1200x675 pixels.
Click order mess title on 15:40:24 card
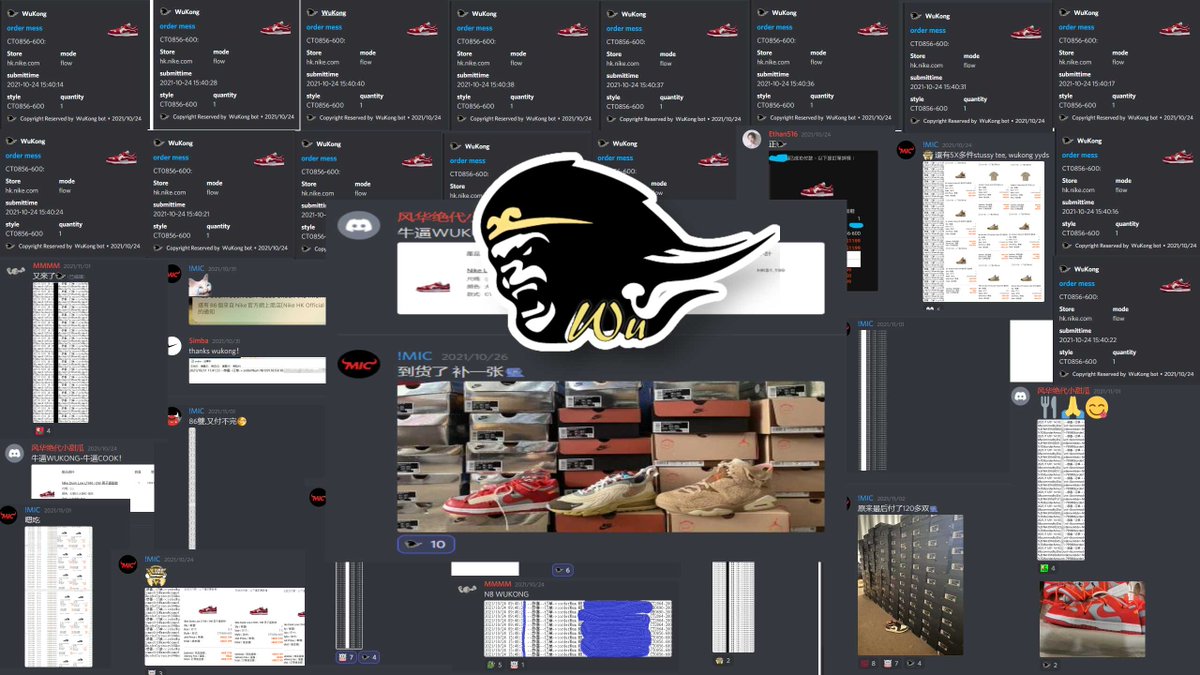(24, 156)
